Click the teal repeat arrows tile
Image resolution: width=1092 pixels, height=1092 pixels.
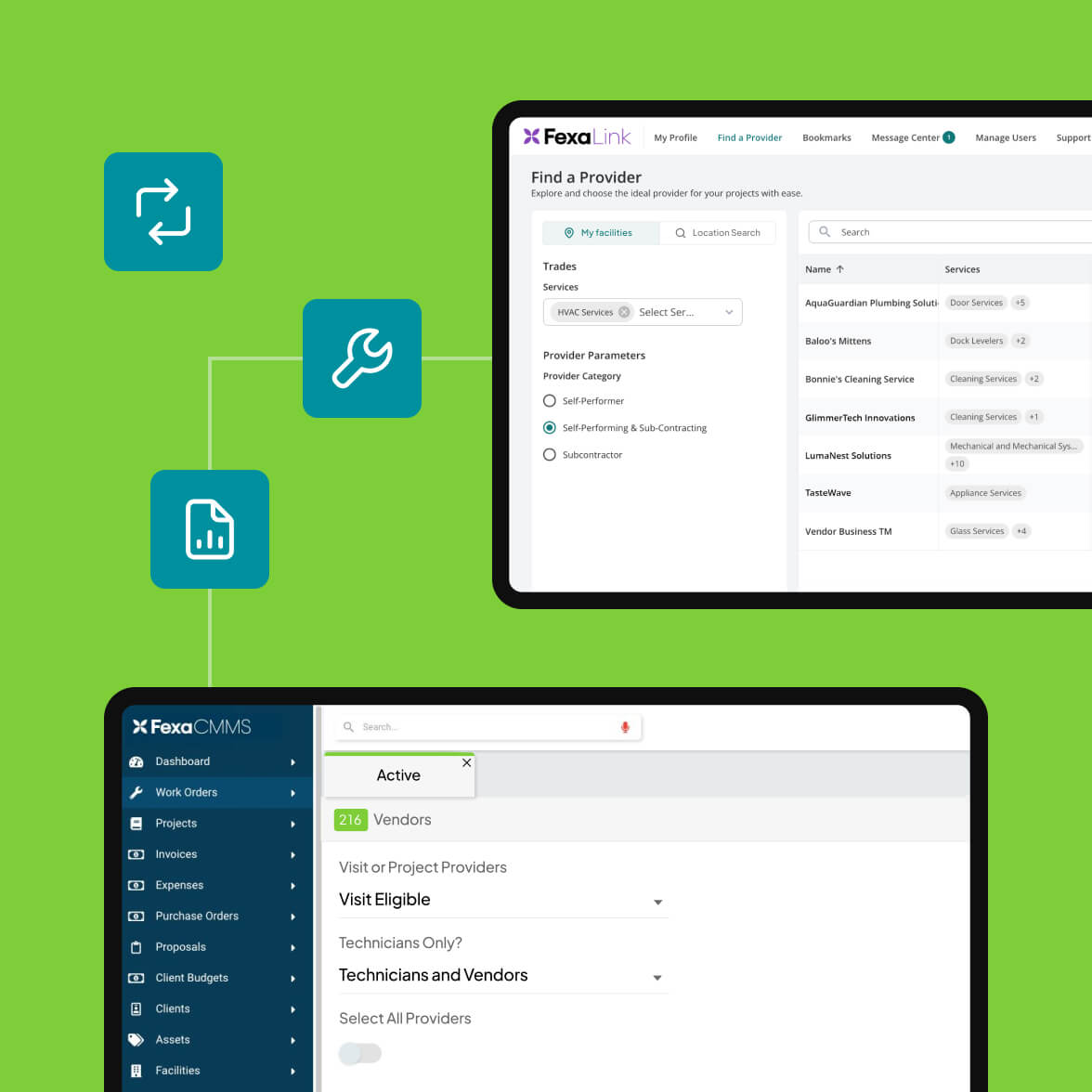click(163, 212)
